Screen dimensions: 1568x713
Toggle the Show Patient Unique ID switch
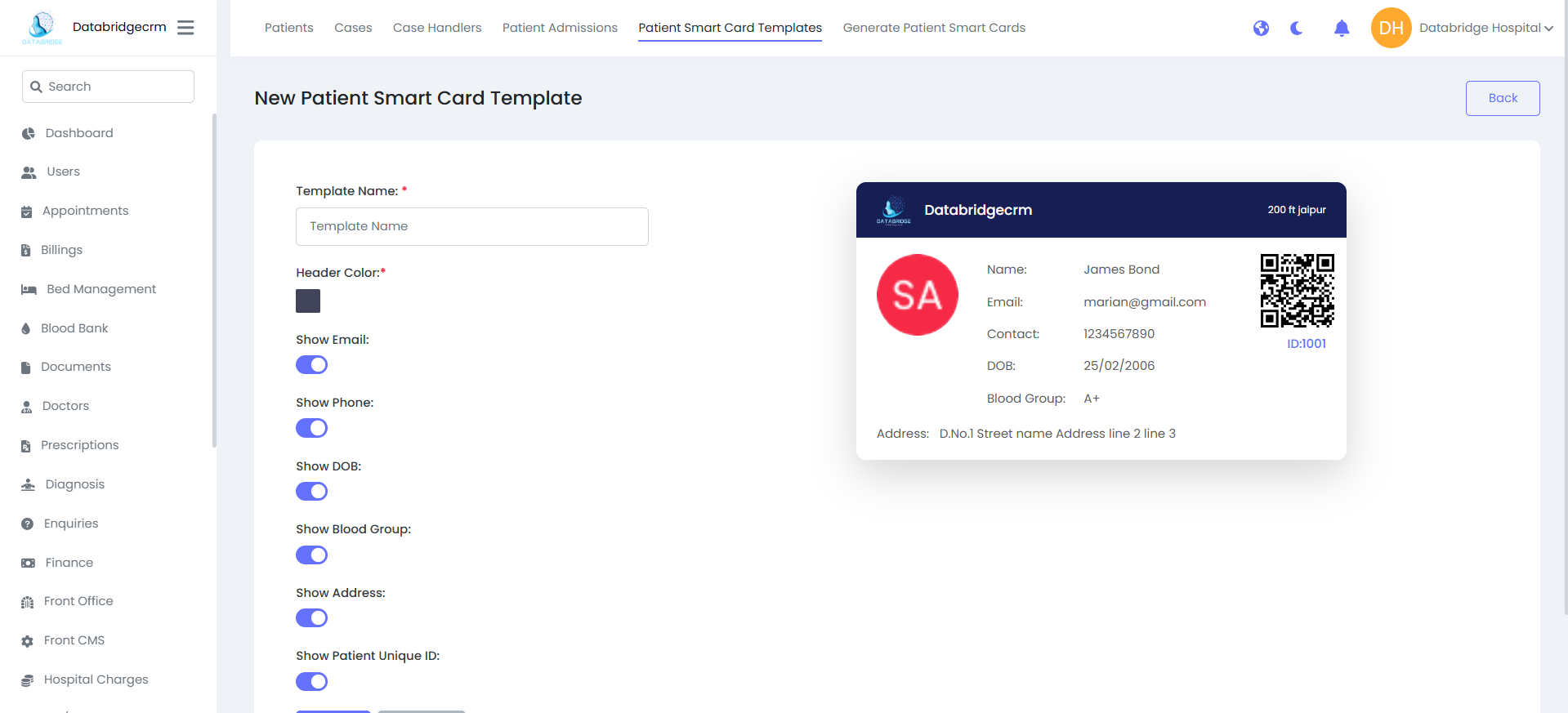click(x=311, y=682)
